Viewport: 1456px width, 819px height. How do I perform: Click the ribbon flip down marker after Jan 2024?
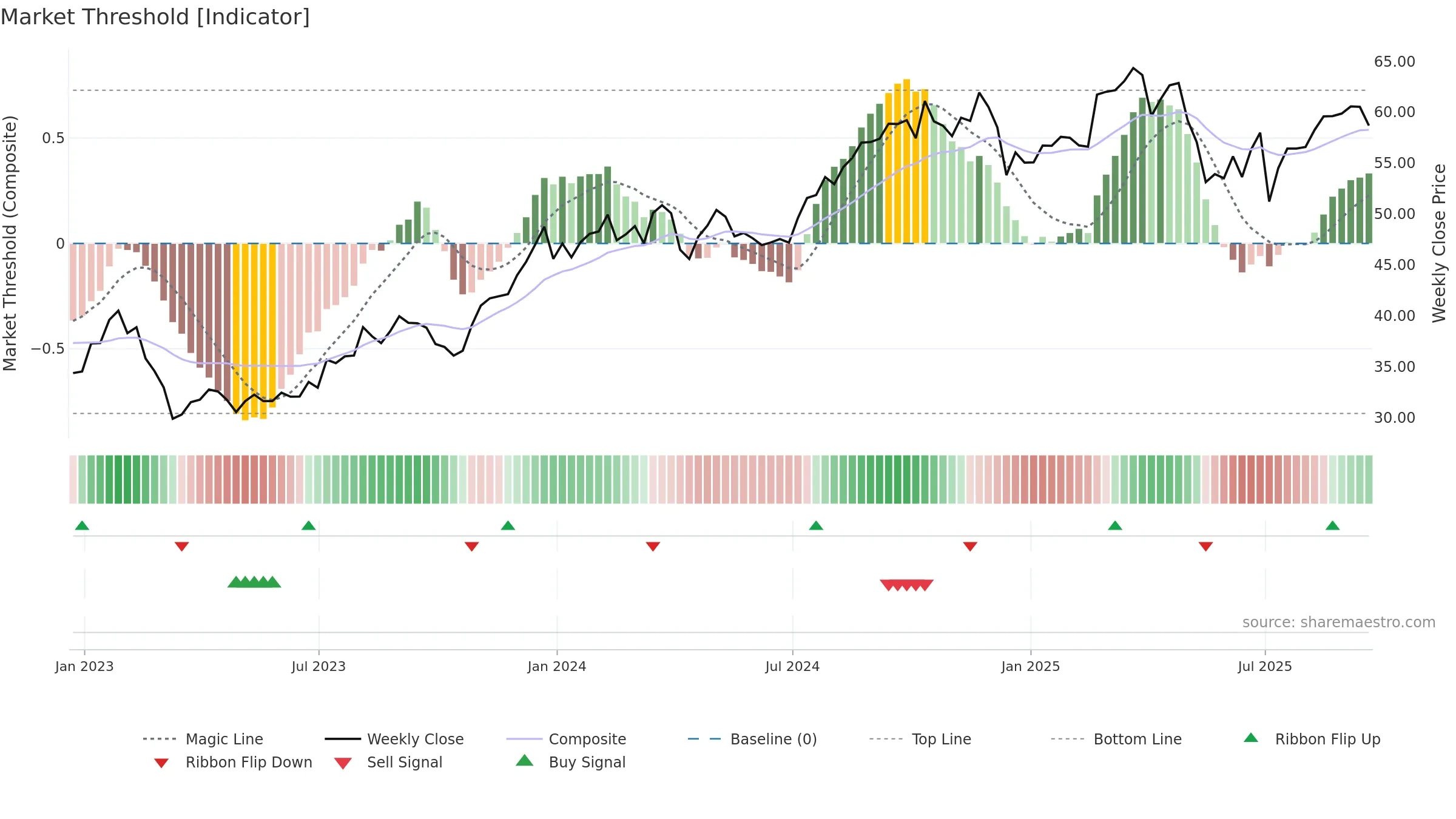click(653, 547)
